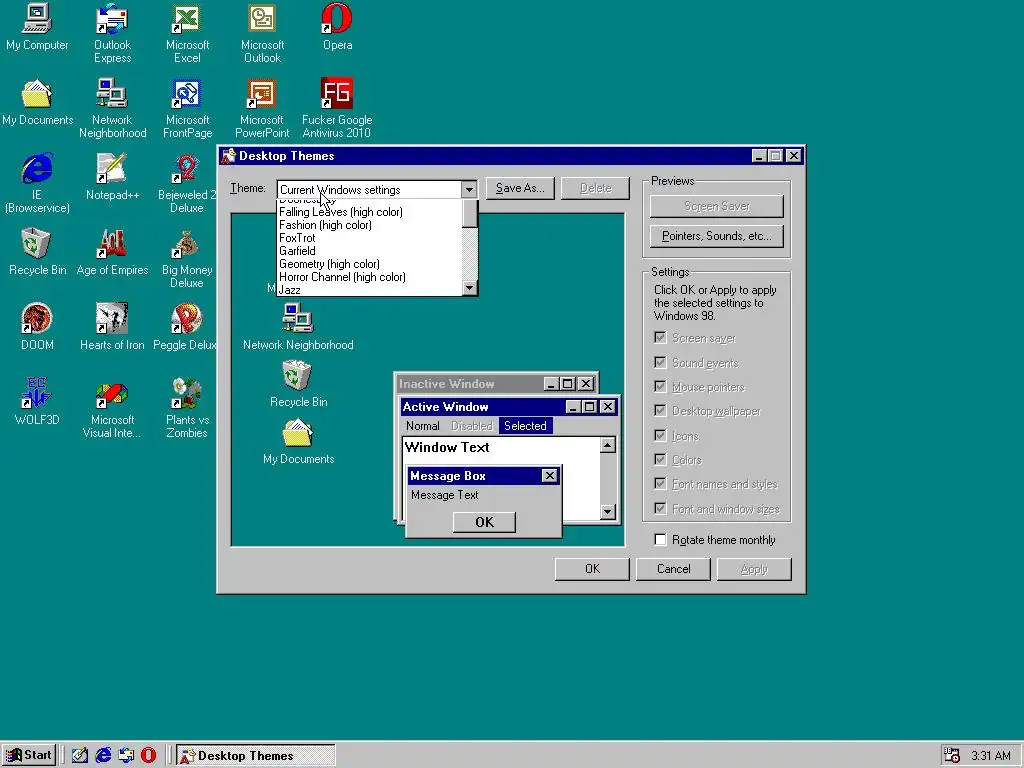Select the Notepad++ desktop shortcut
Screen dimensions: 1024x768
[112, 176]
